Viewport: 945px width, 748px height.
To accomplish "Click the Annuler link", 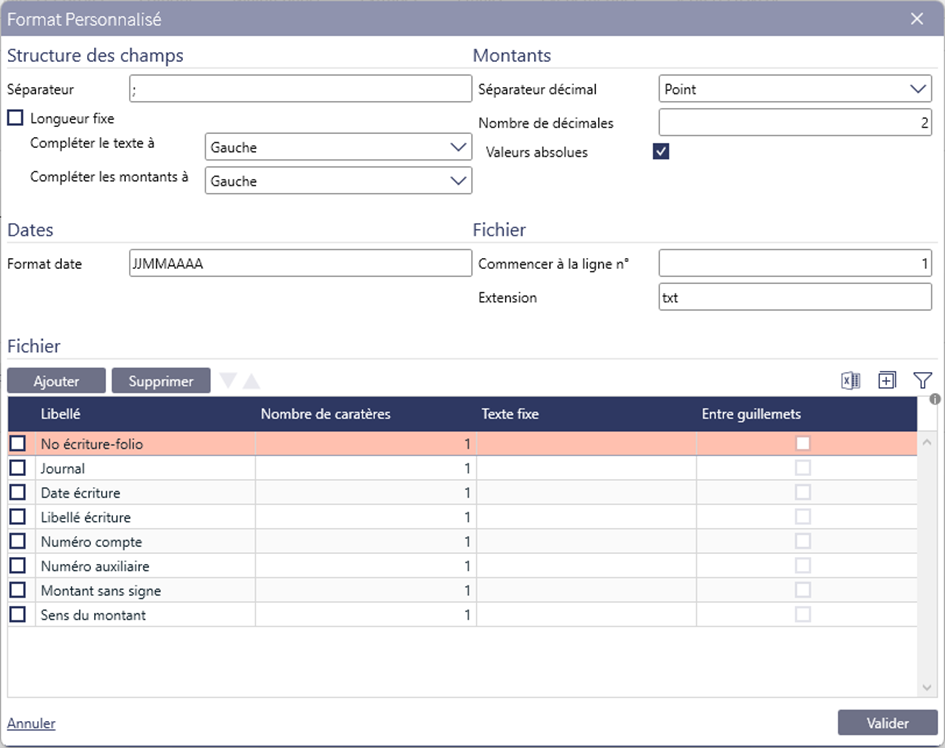I will 31,723.
